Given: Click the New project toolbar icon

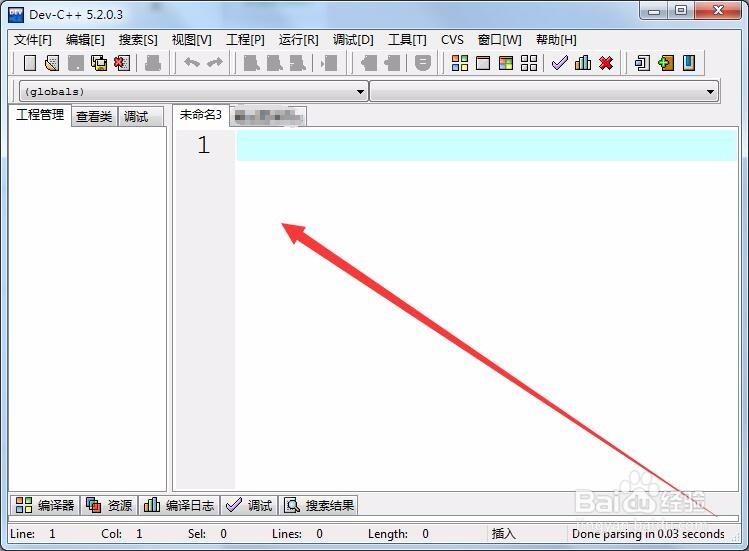Looking at the screenshot, I should (x=642, y=63).
